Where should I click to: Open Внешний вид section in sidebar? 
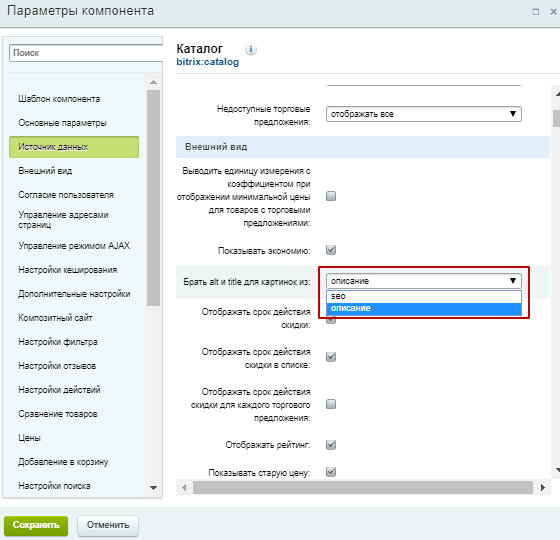45,171
